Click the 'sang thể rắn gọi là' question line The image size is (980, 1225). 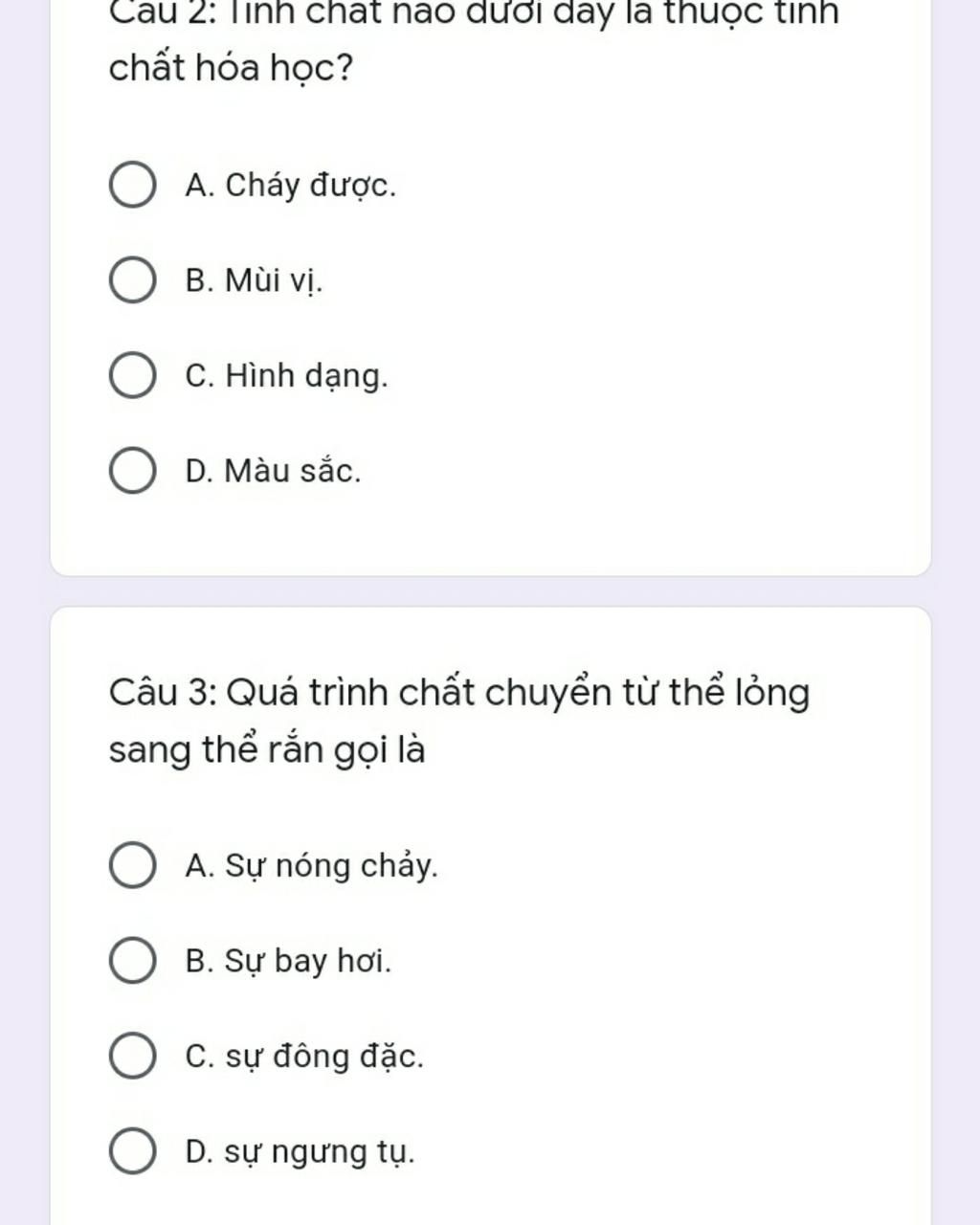pos(267,749)
